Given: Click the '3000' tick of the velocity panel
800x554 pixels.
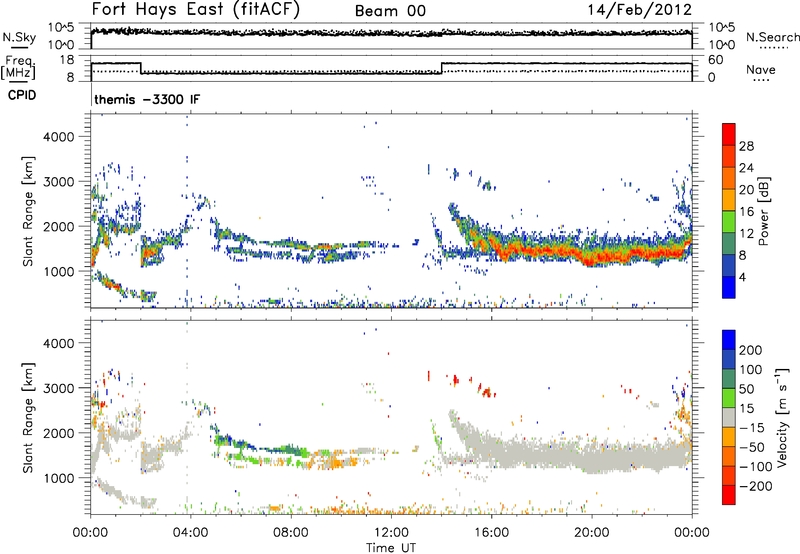Looking at the screenshot, I should point(58,388).
